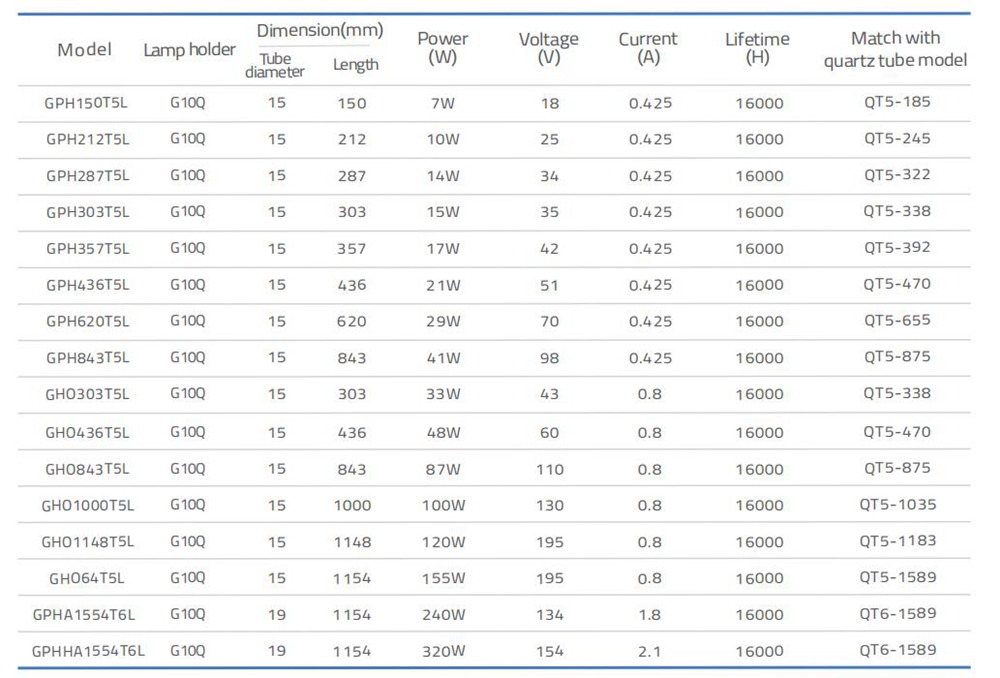Select the 320W power value
The width and height of the screenshot is (1000, 678).
click(443, 651)
